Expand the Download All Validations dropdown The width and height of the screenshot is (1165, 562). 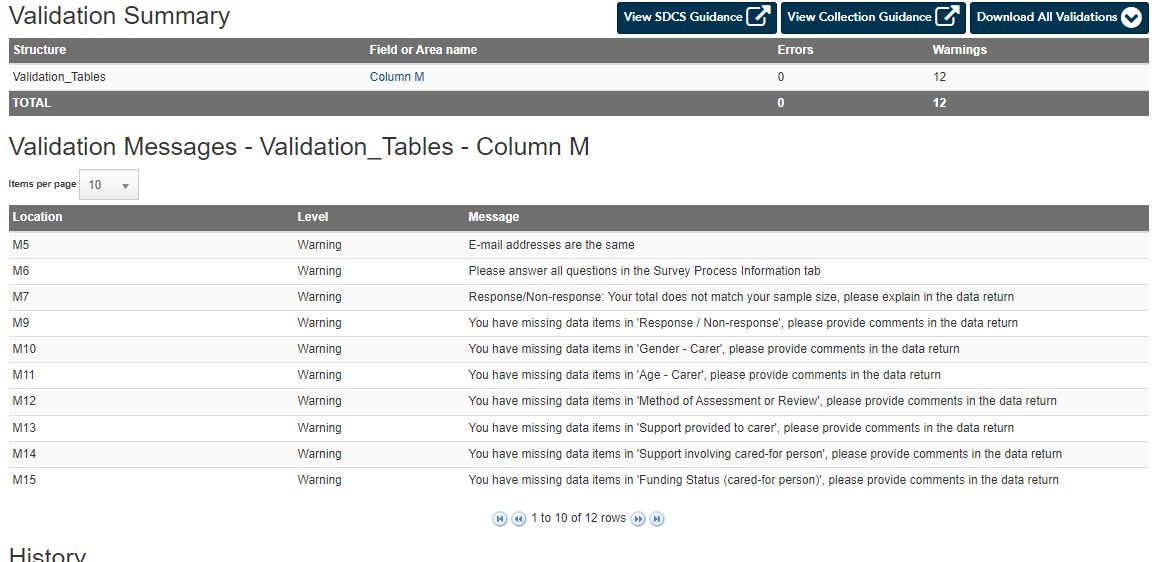click(1059, 17)
